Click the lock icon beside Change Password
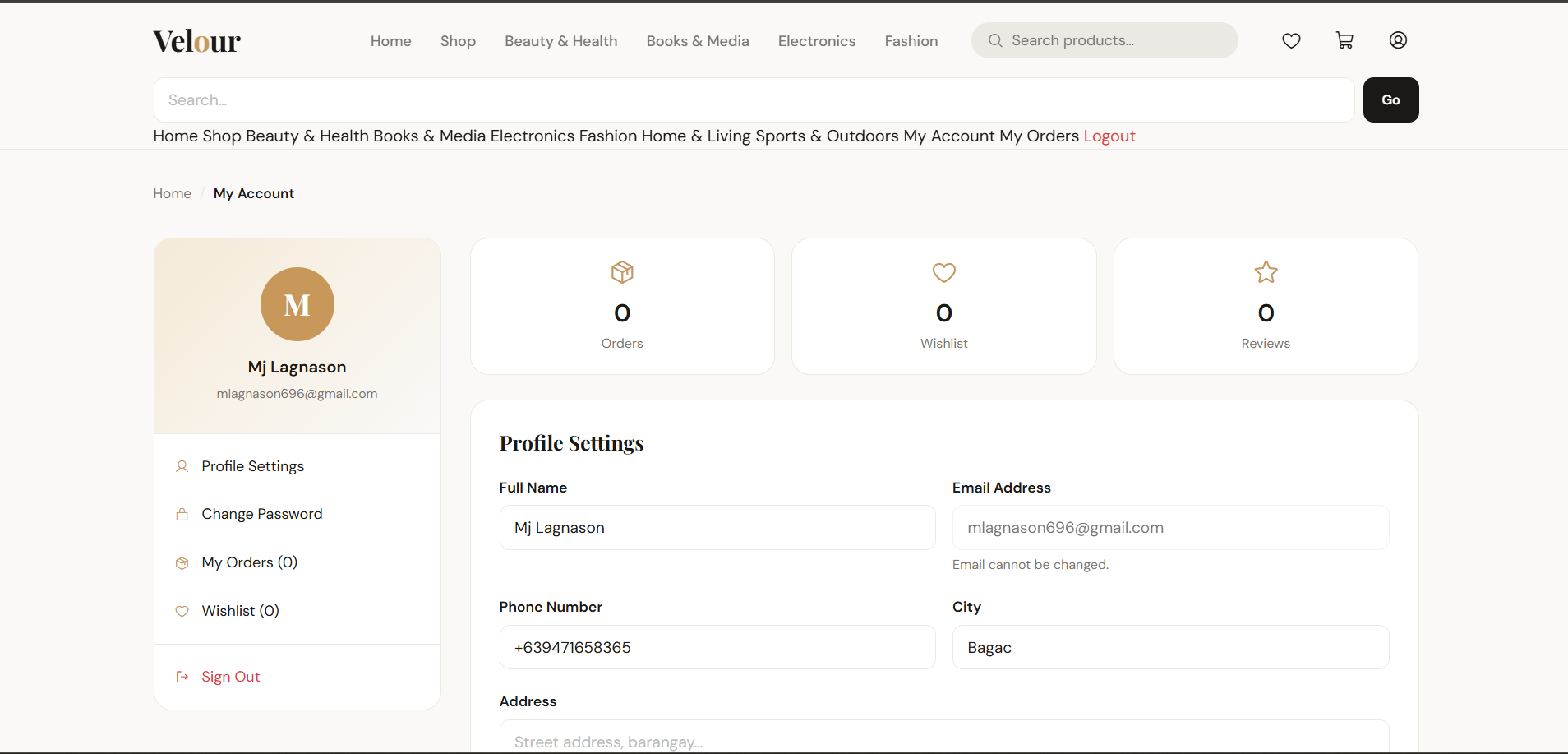The height and width of the screenshot is (754, 1568). [182, 514]
